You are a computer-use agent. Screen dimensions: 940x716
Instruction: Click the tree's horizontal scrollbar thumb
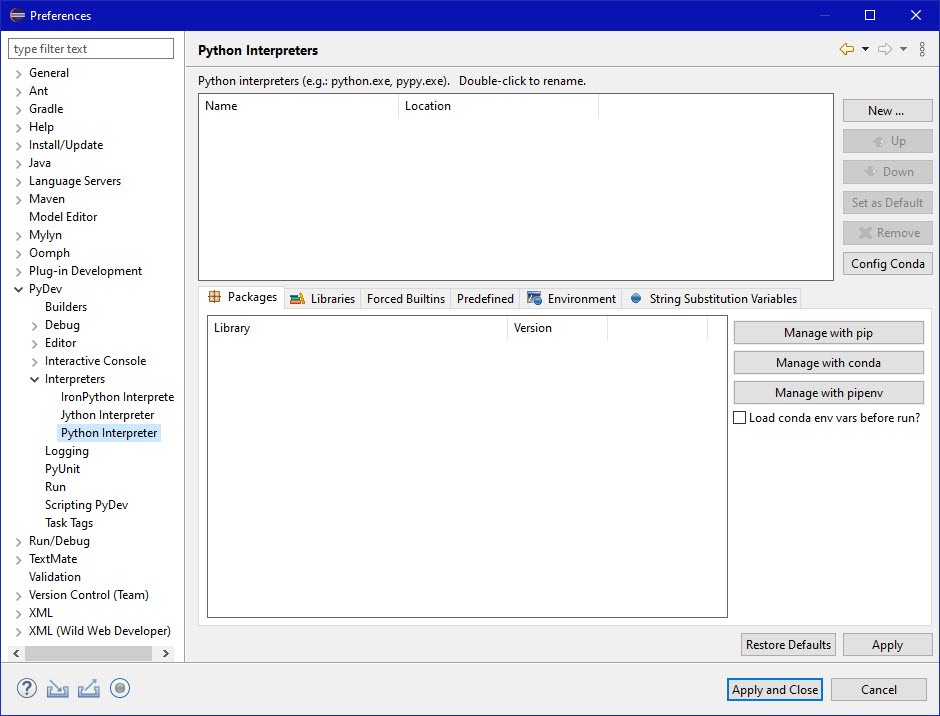point(88,653)
